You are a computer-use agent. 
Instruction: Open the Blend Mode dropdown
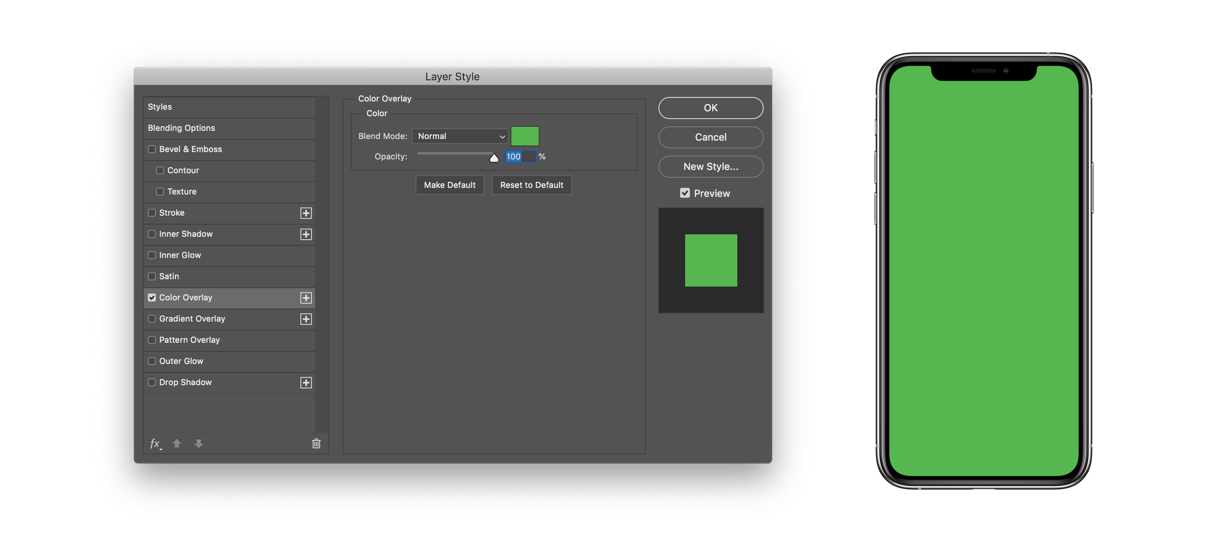coord(460,136)
